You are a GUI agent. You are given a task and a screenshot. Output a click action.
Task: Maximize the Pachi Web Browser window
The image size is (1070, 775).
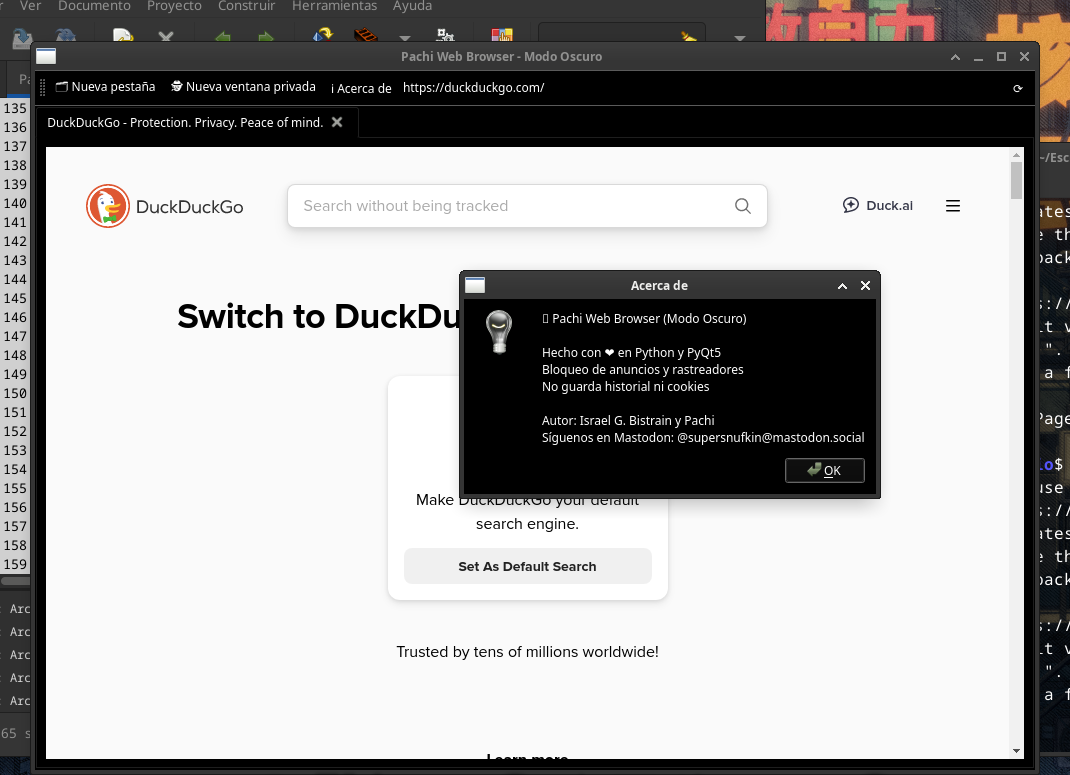[1001, 57]
